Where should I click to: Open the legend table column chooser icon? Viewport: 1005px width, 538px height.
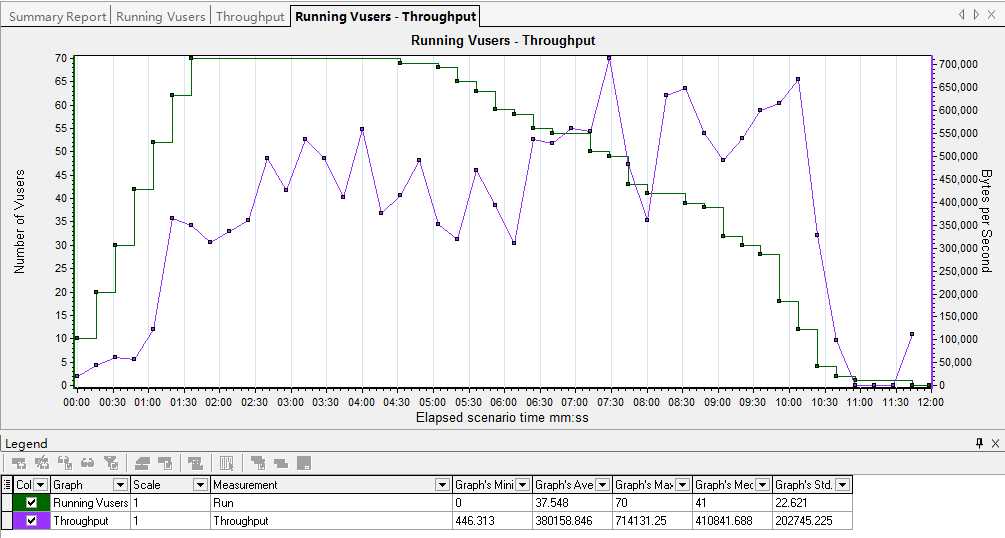7,485
